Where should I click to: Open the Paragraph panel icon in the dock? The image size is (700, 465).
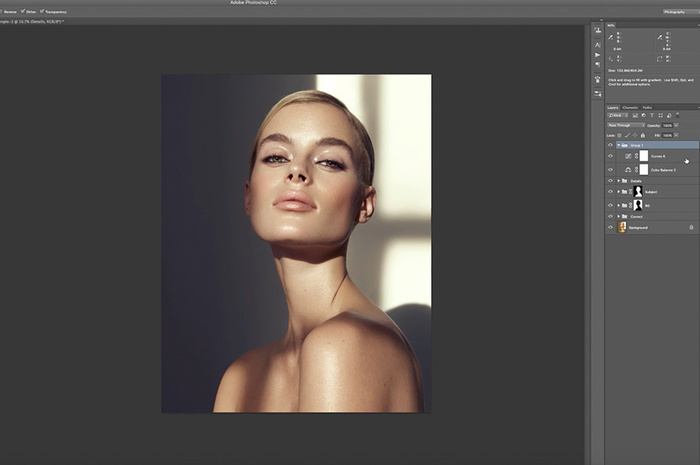coord(597,64)
